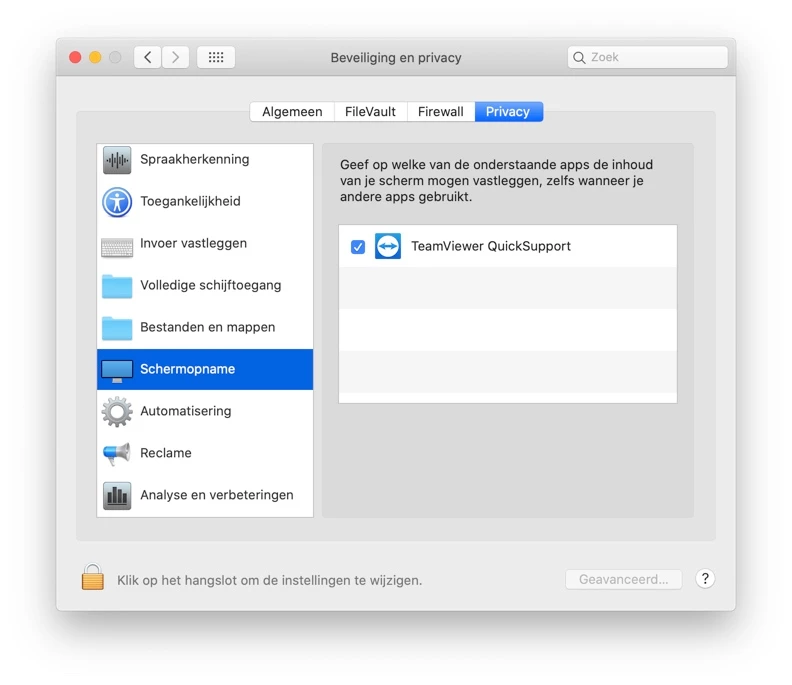The height and width of the screenshot is (685, 792).
Task: Open the FileVault tab
Action: [370, 112]
